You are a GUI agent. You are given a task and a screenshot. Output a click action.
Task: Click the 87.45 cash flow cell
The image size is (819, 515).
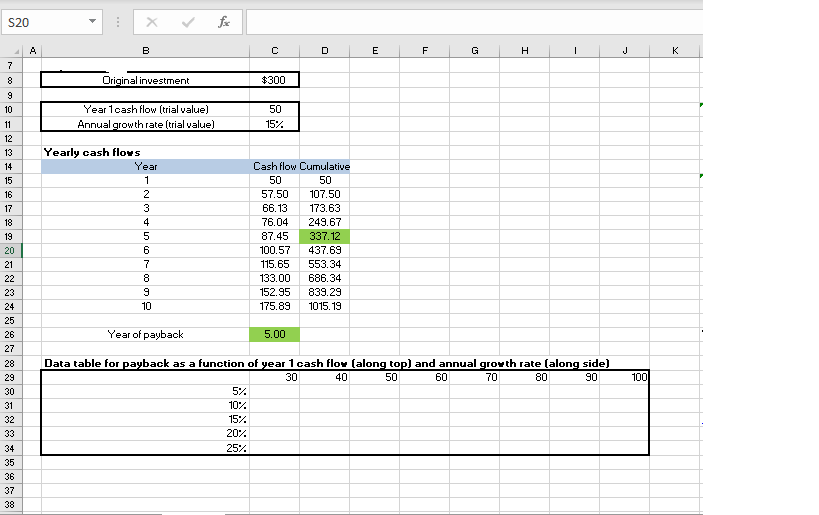pyautogui.click(x=275, y=237)
